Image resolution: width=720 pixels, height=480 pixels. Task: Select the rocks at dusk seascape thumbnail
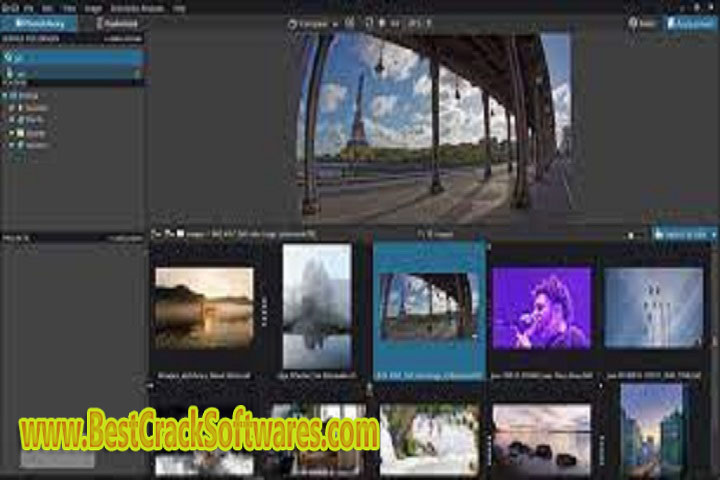541,440
